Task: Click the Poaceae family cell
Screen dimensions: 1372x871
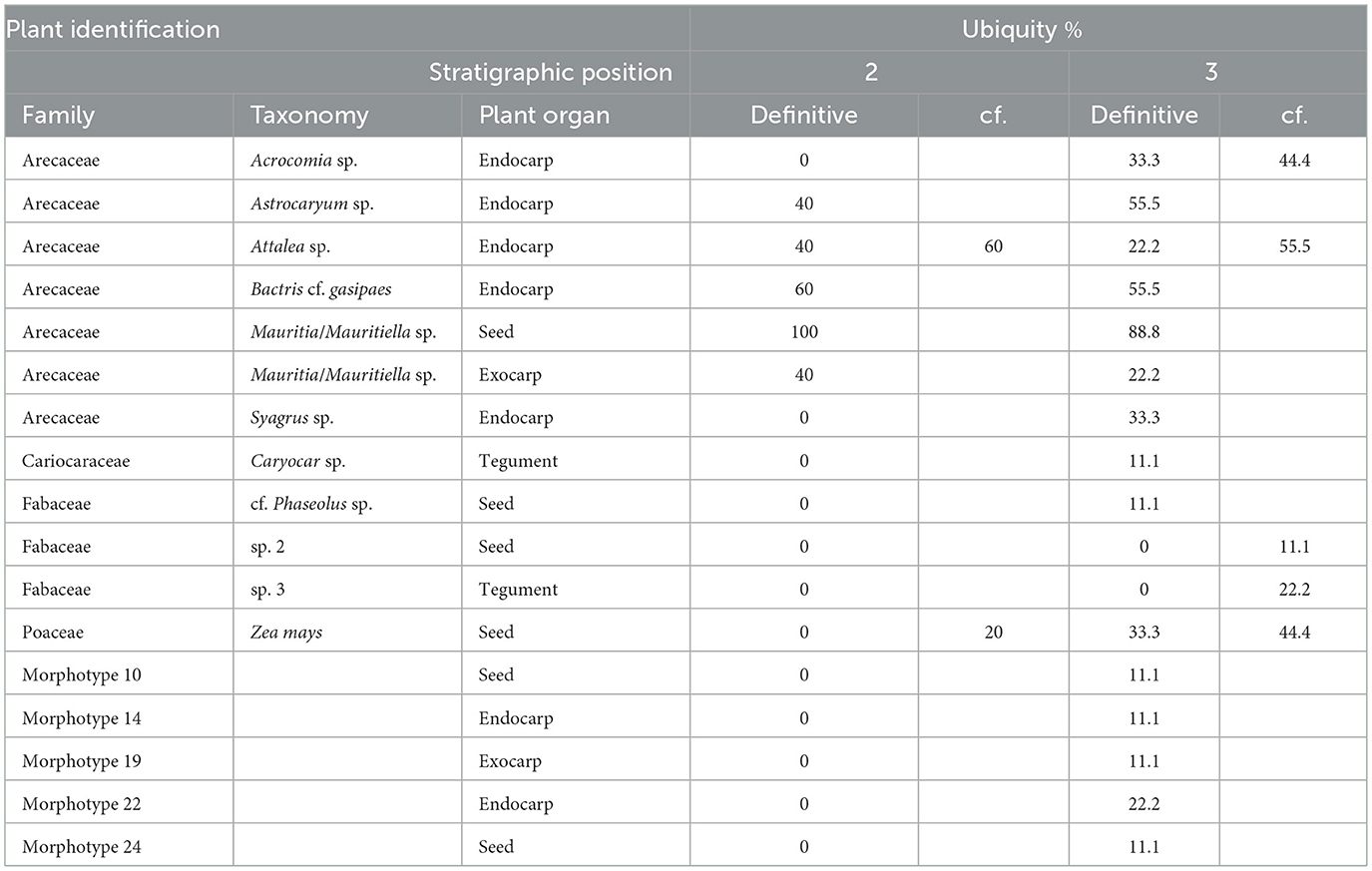Action: (x=53, y=633)
